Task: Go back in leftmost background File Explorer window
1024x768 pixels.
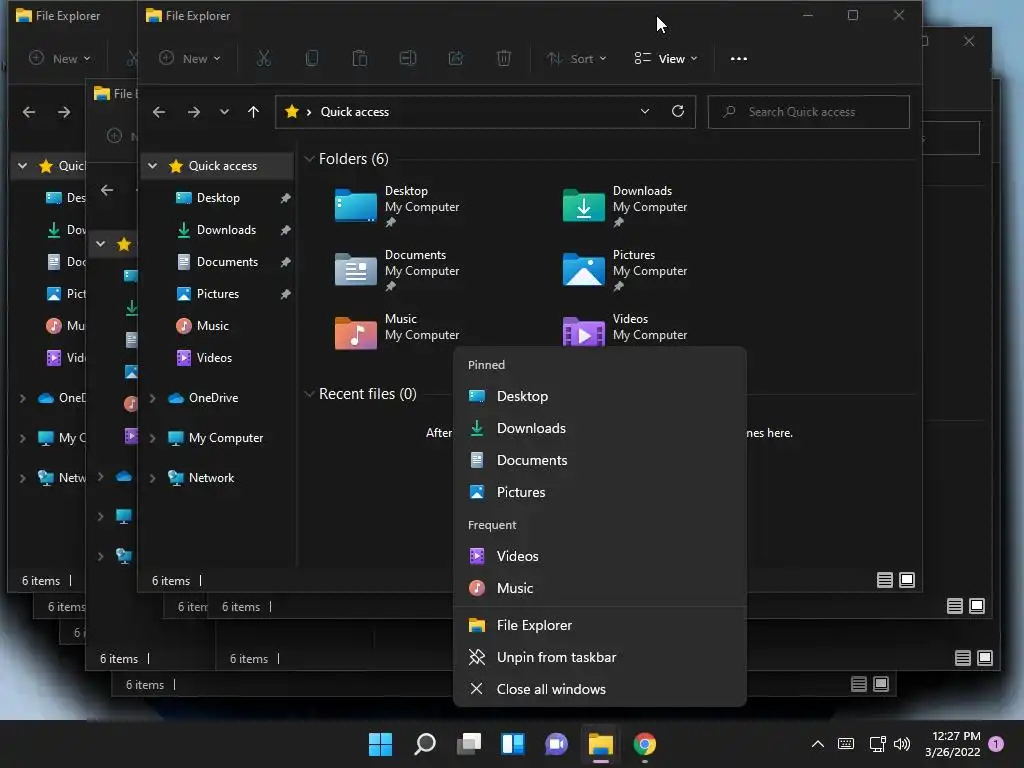Action: 29,112
